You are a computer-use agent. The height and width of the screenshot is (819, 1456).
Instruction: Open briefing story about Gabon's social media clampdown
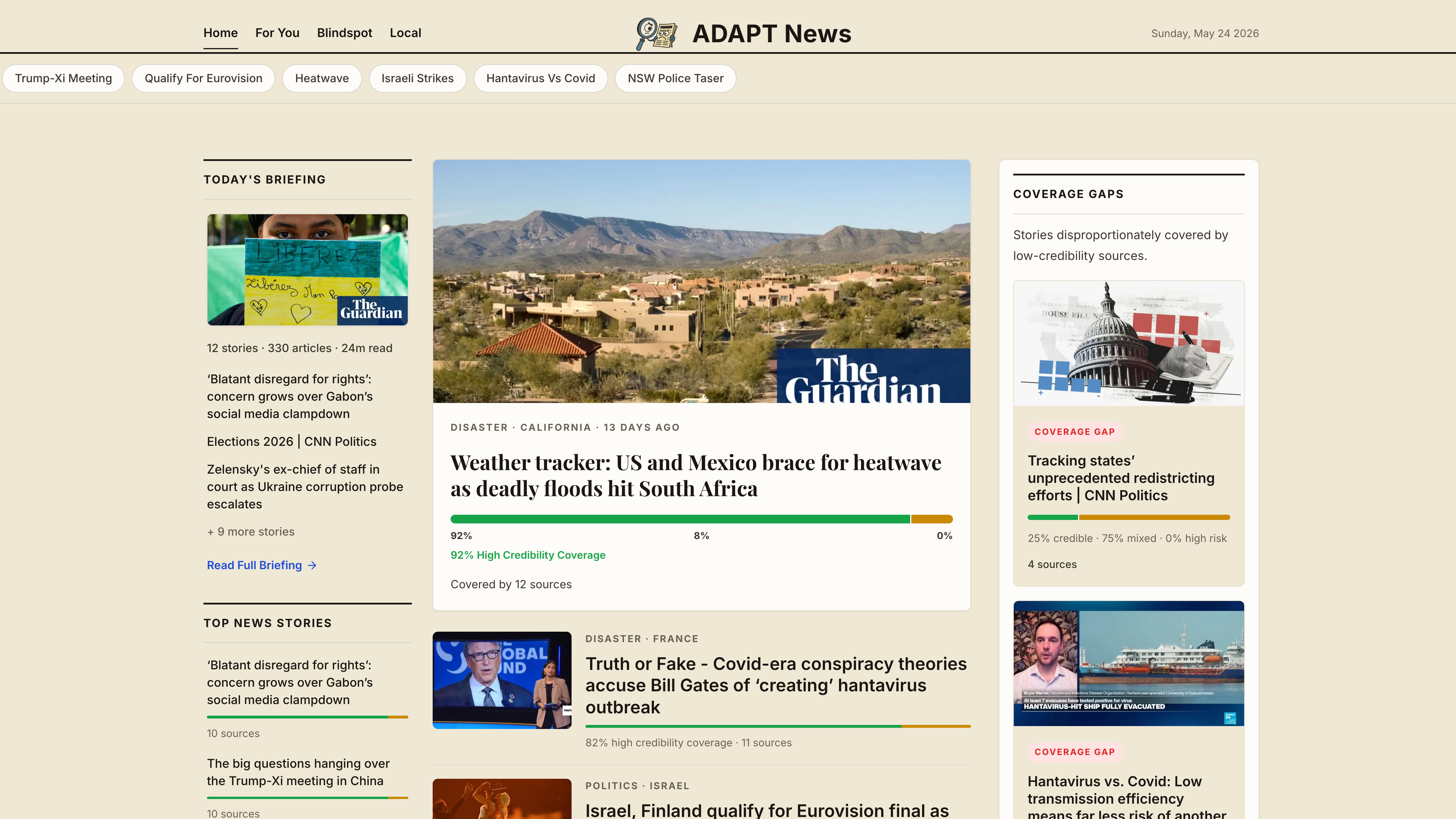tap(290, 396)
